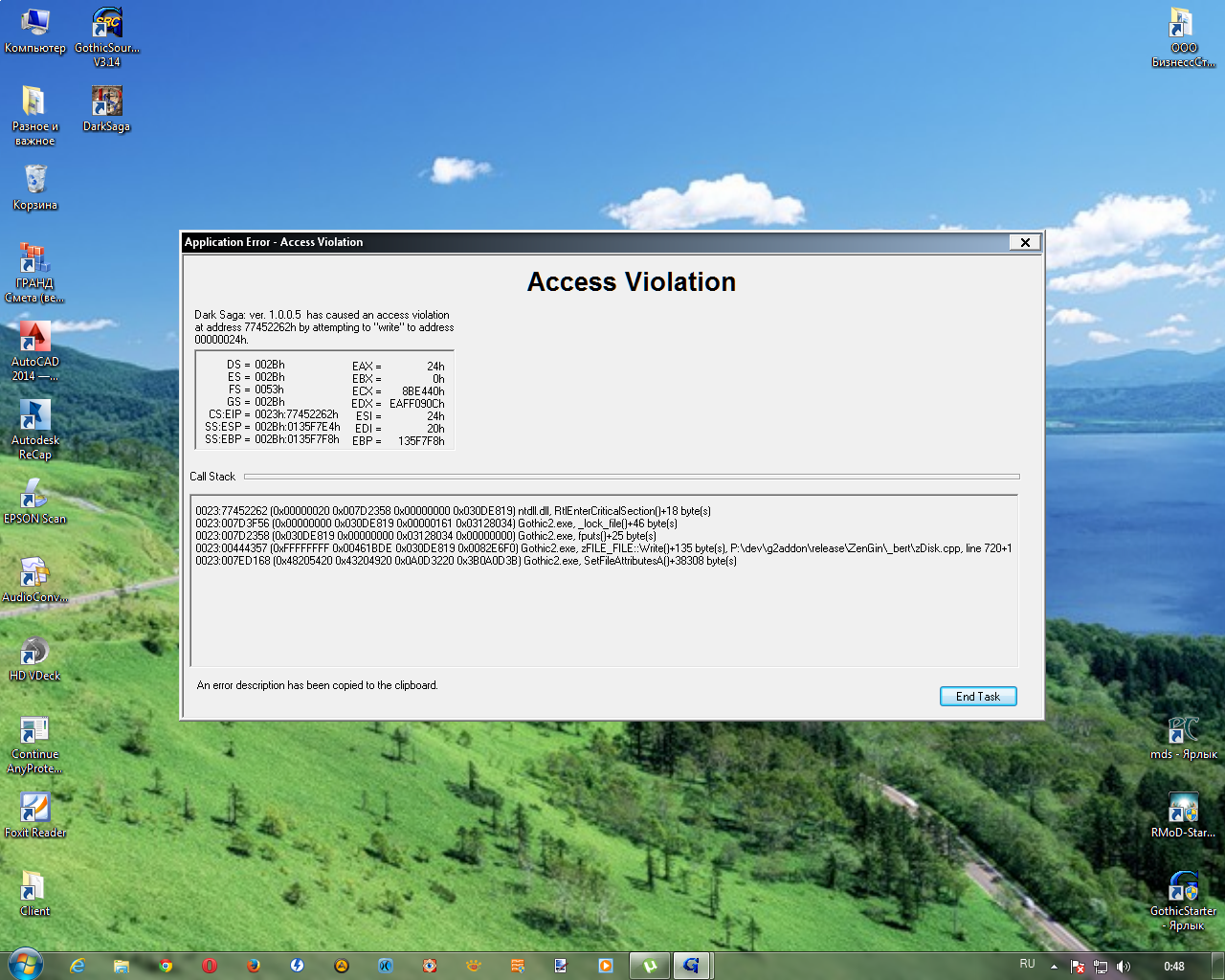Screen dimensions: 1225x980
Task: Open the network tray icon
Action: [1101, 967]
